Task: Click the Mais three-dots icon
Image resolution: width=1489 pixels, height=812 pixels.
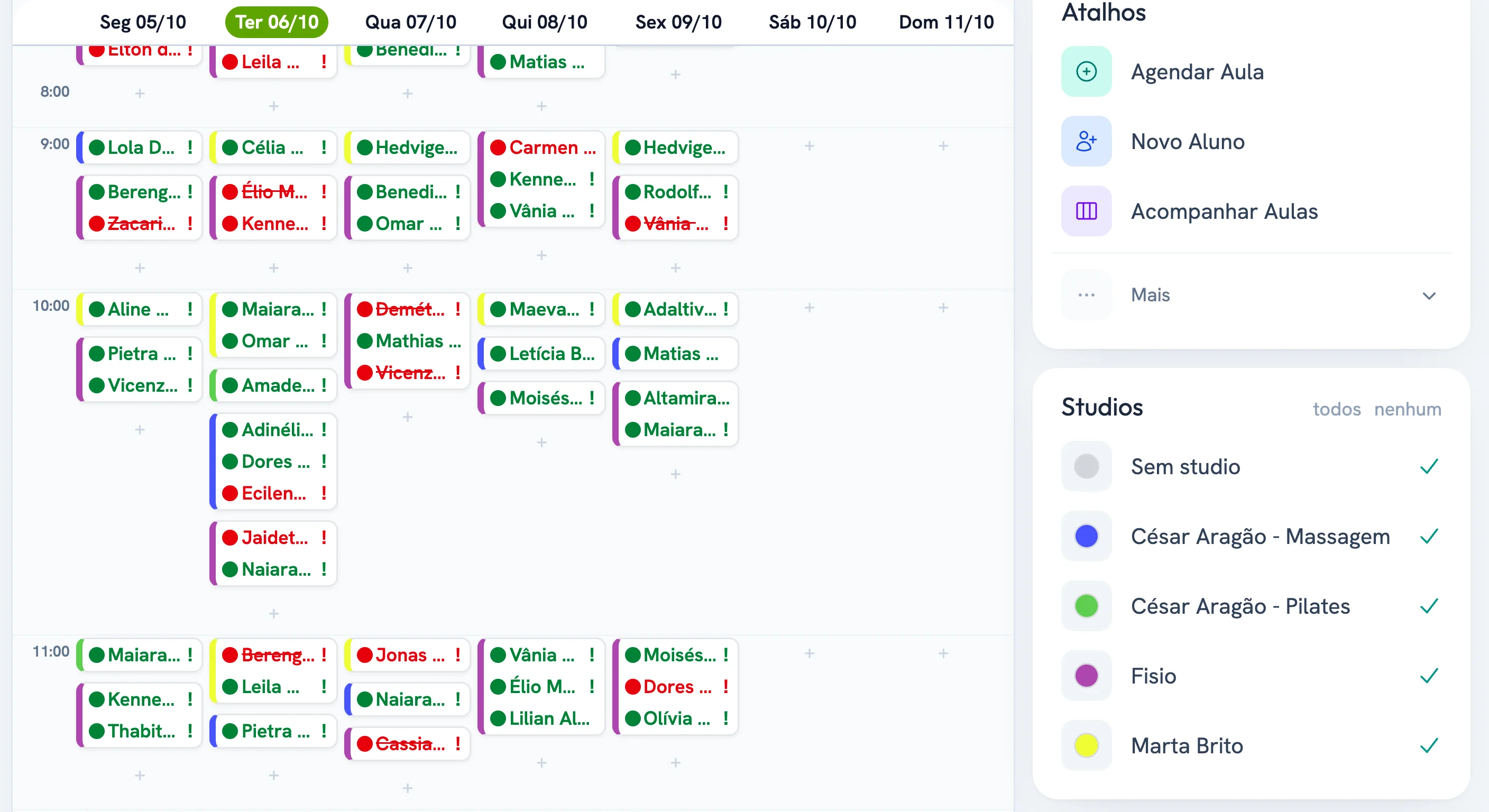Action: (x=1086, y=296)
